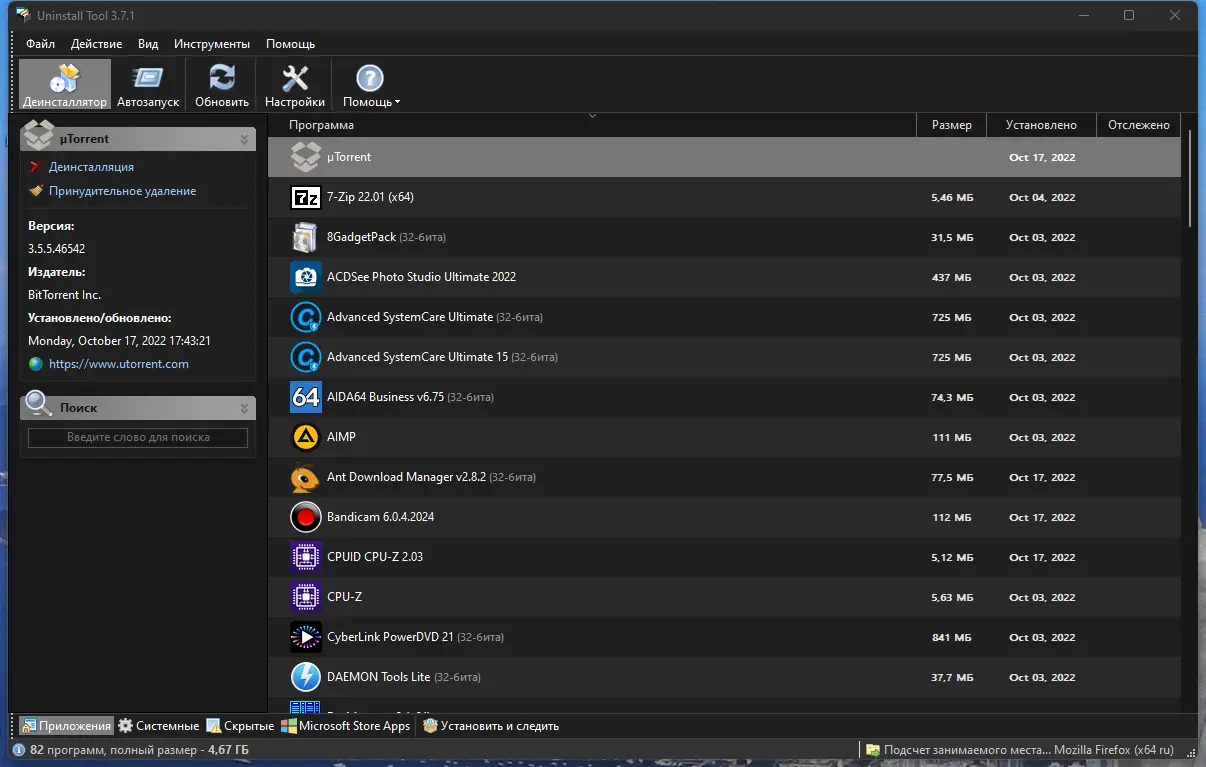Select the CPUID CPU-Z 2.03 icon
The width and height of the screenshot is (1206, 767).
[x=305, y=557]
